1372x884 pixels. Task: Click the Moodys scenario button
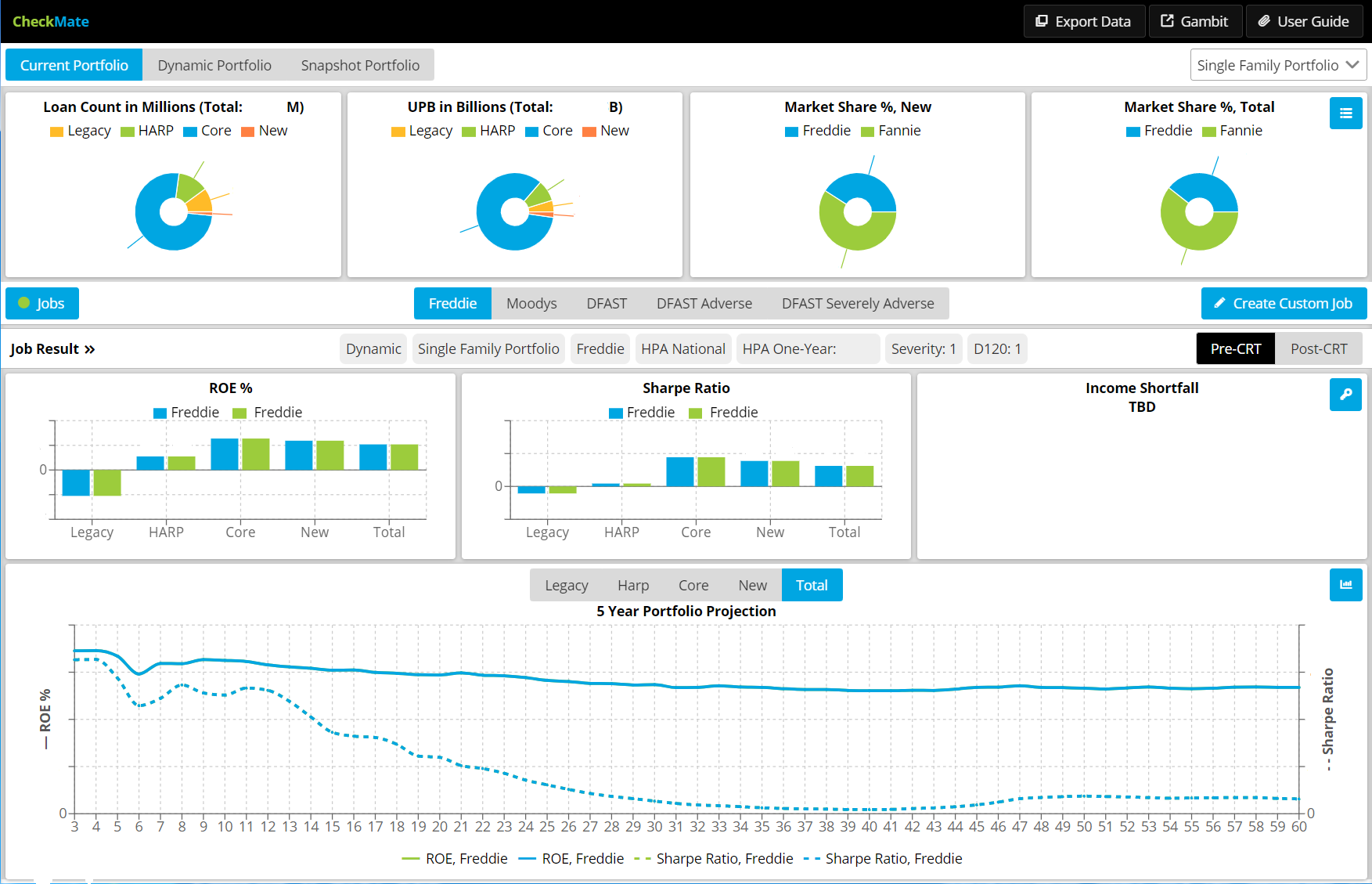[531, 304]
